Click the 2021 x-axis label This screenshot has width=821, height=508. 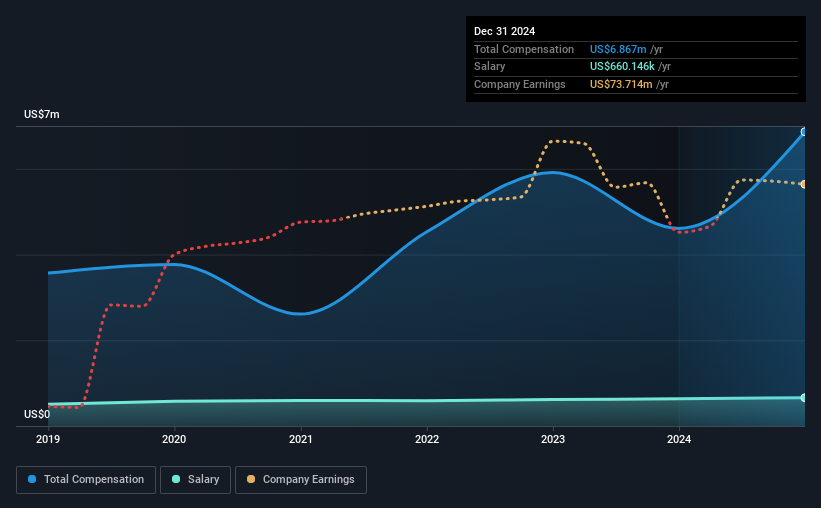pyautogui.click(x=301, y=439)
